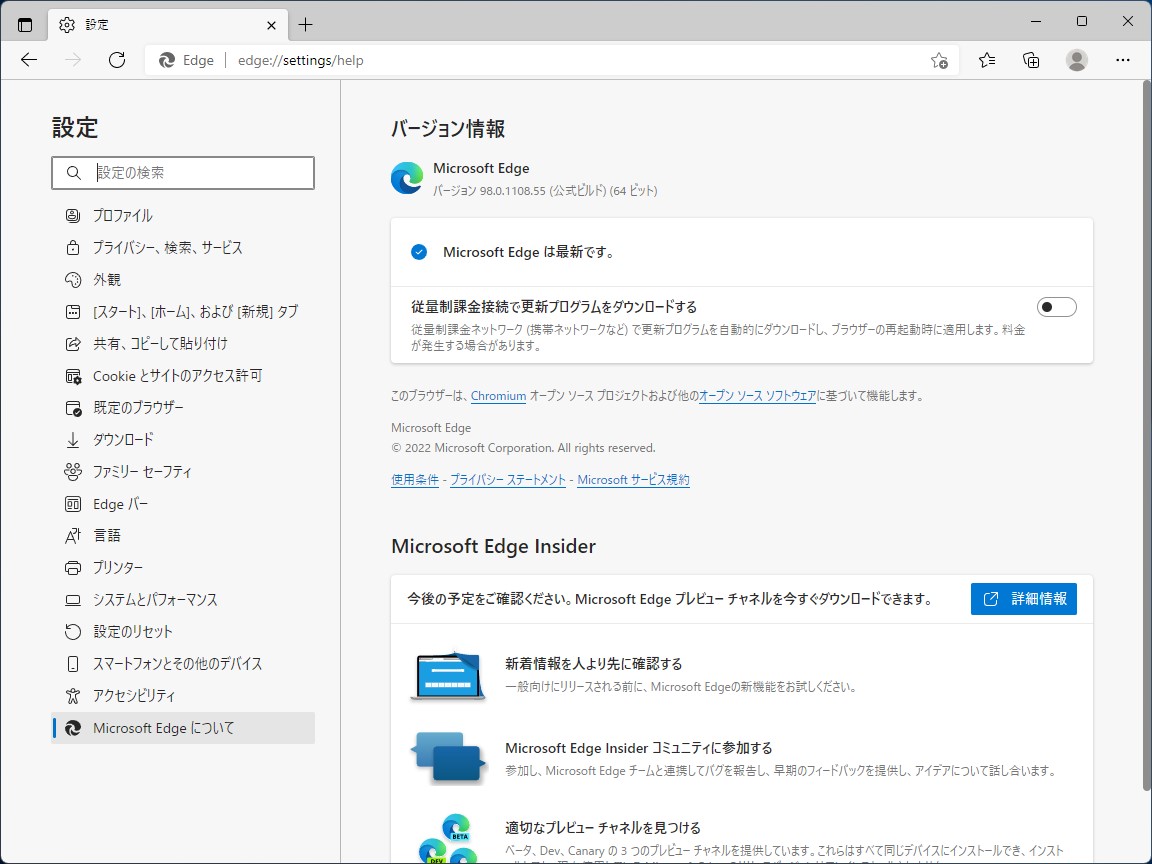Viewport: 1152px width, 864px height.
Task: Enable downloading updates over metered connections
Action: coord(1056,306)
